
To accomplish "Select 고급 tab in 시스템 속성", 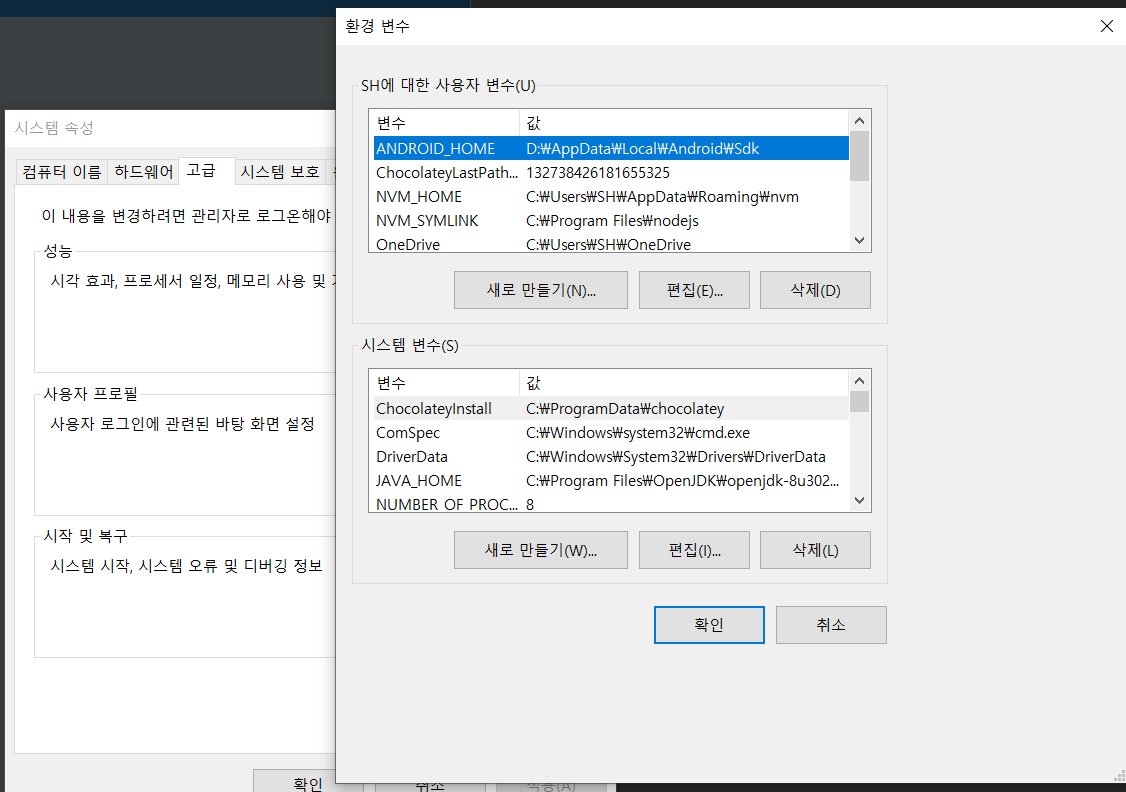I will pos(205,170).
